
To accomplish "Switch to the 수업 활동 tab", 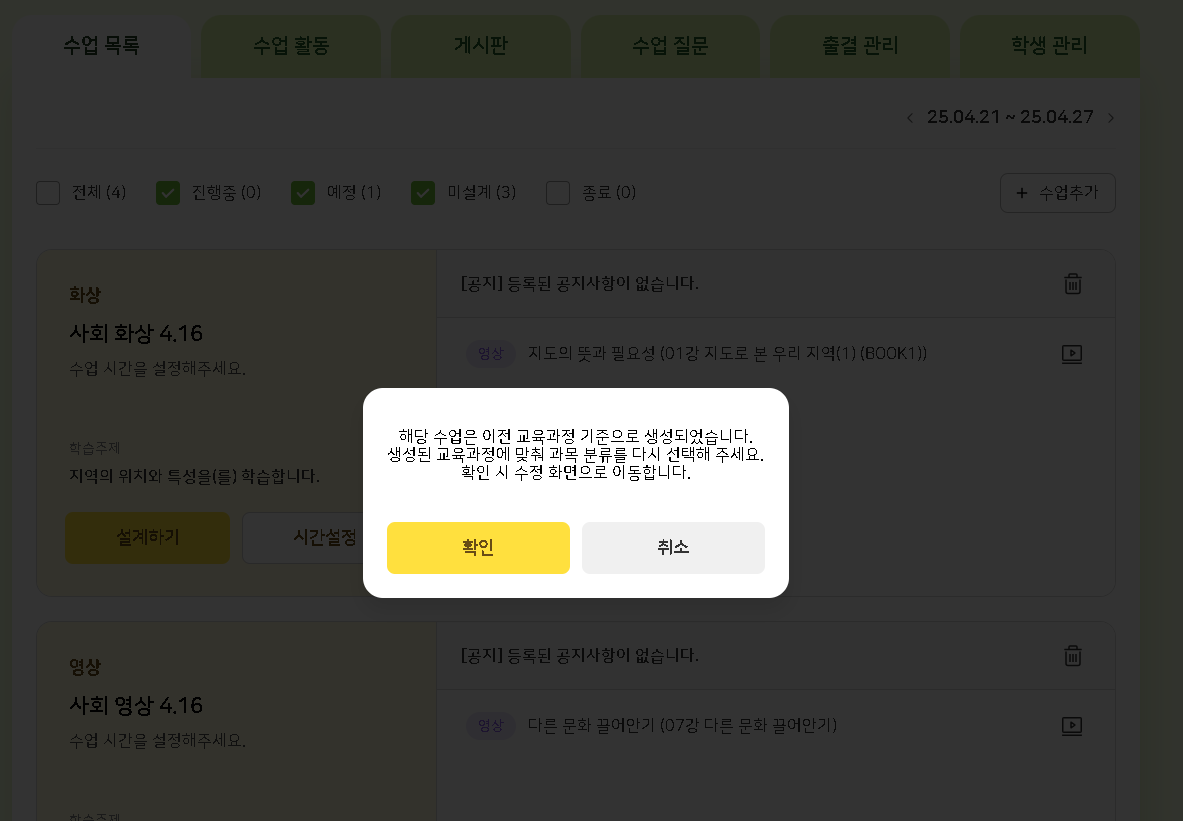I will [x=291, y=46].
